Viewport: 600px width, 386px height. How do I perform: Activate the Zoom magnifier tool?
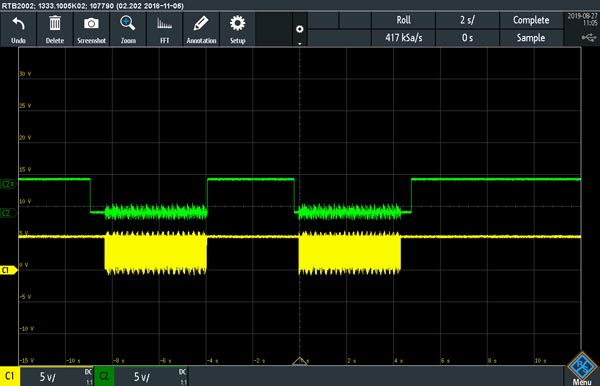[127, 23]
